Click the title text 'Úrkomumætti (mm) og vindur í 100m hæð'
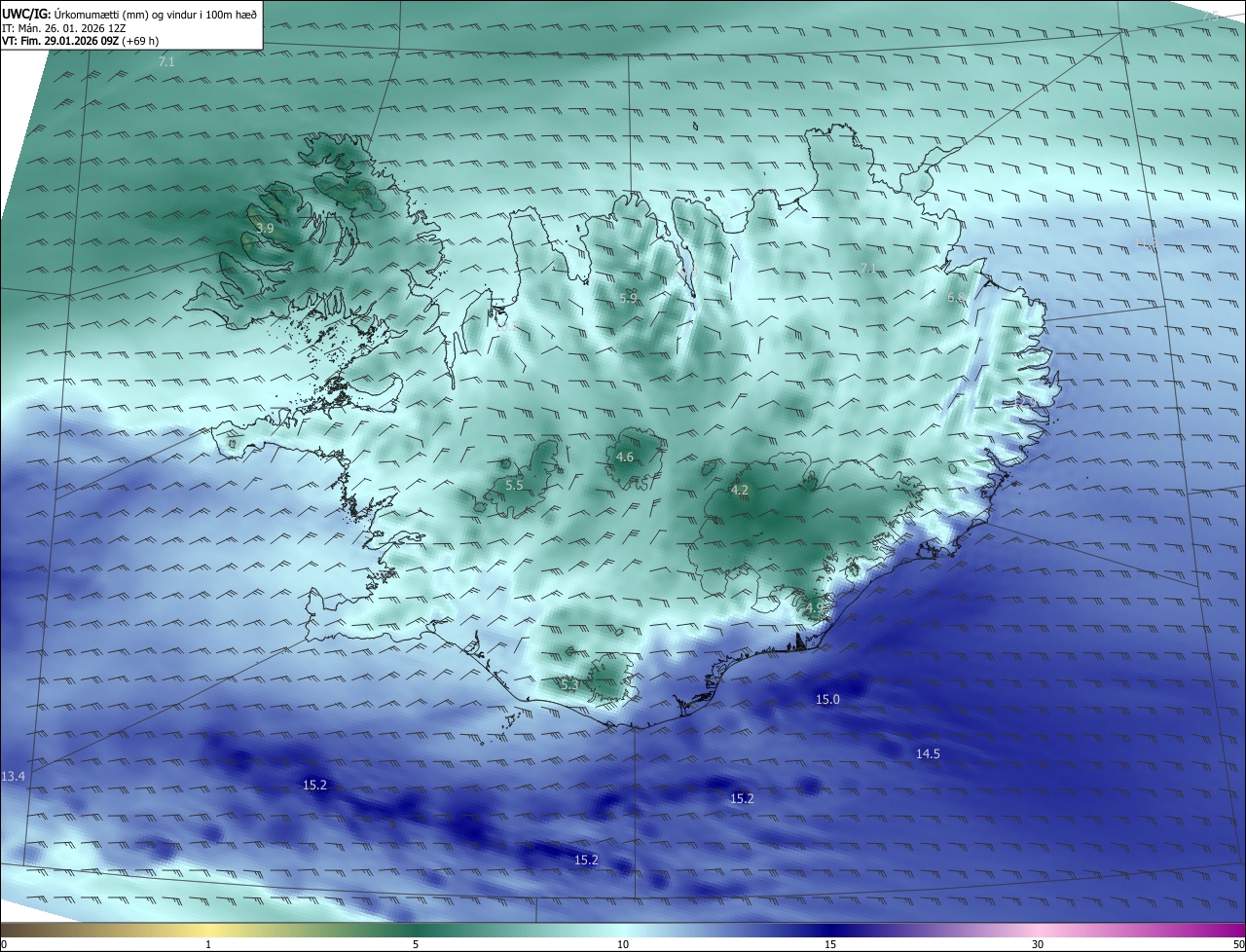Screen dimensions: 1246x952 (155, 14)
